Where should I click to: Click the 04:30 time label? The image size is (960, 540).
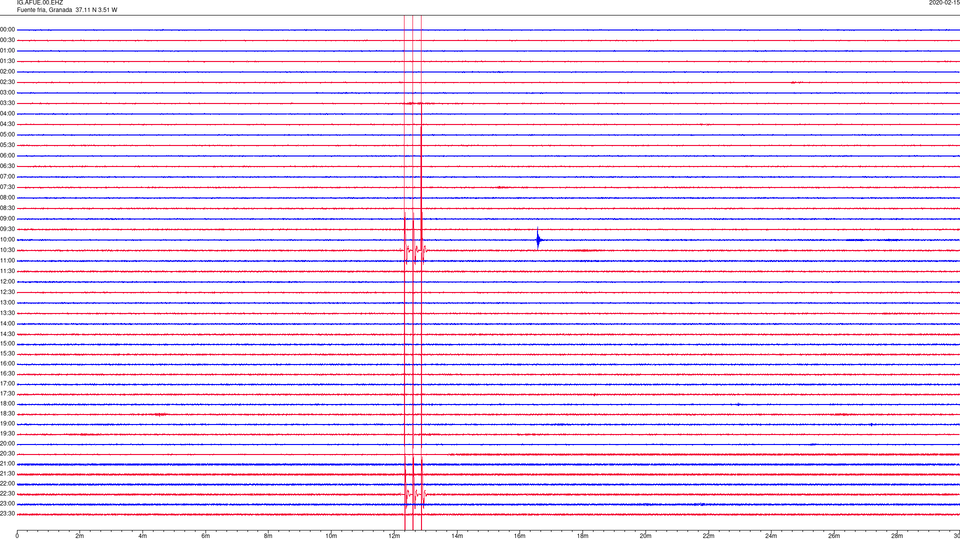point(7,124)
